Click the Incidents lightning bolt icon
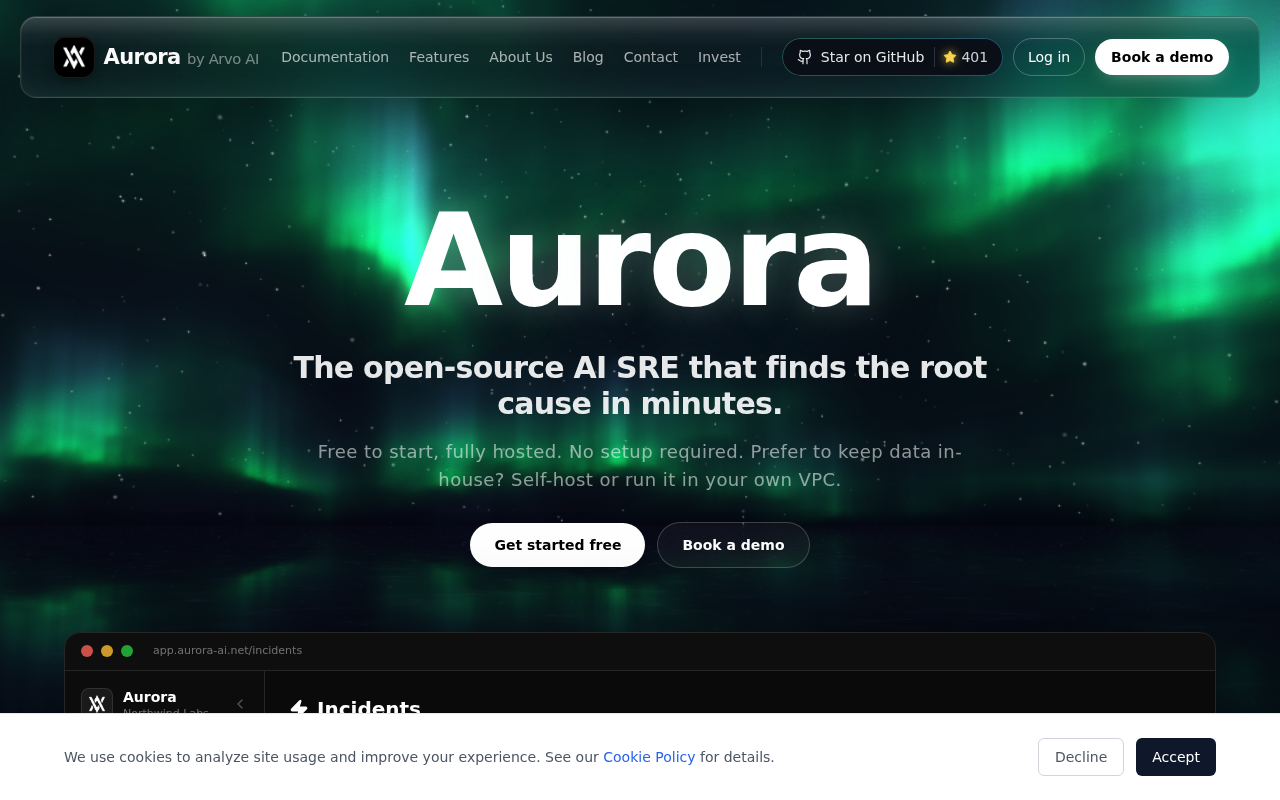This screenshot has height=800, width=1280. tap(299, 708)
